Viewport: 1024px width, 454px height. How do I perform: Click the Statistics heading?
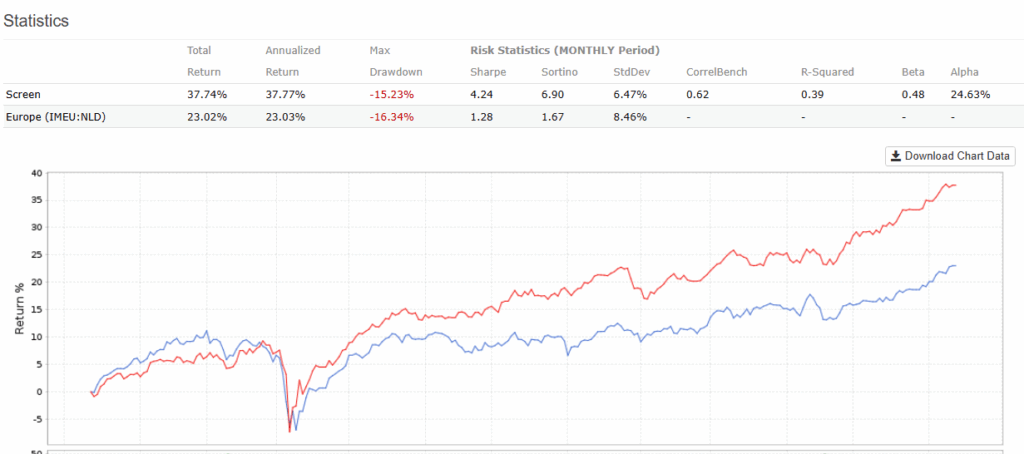[37, 21]
